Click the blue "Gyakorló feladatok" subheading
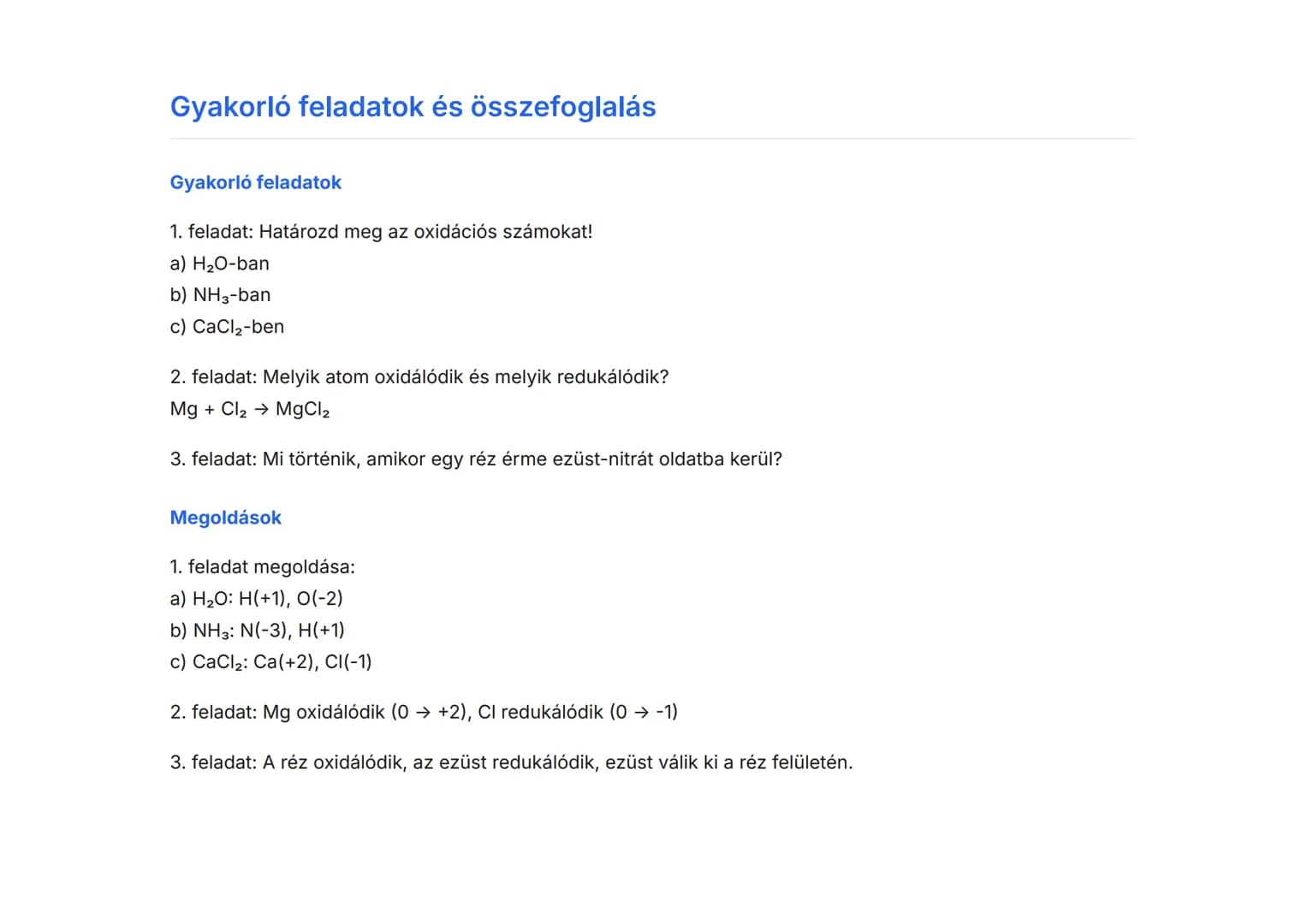 [255, 182]
